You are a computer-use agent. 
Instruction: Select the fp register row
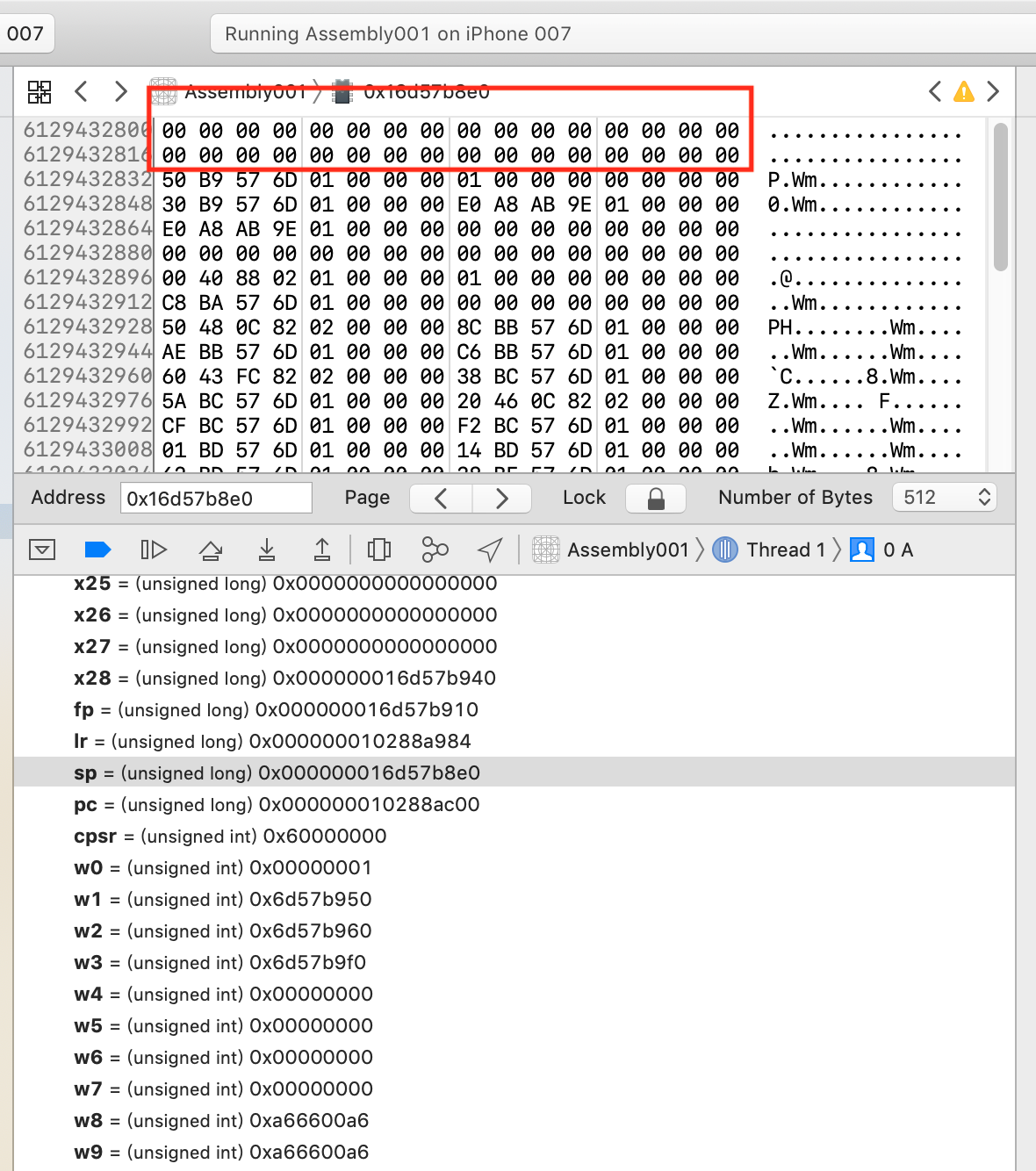coord(514,710)
